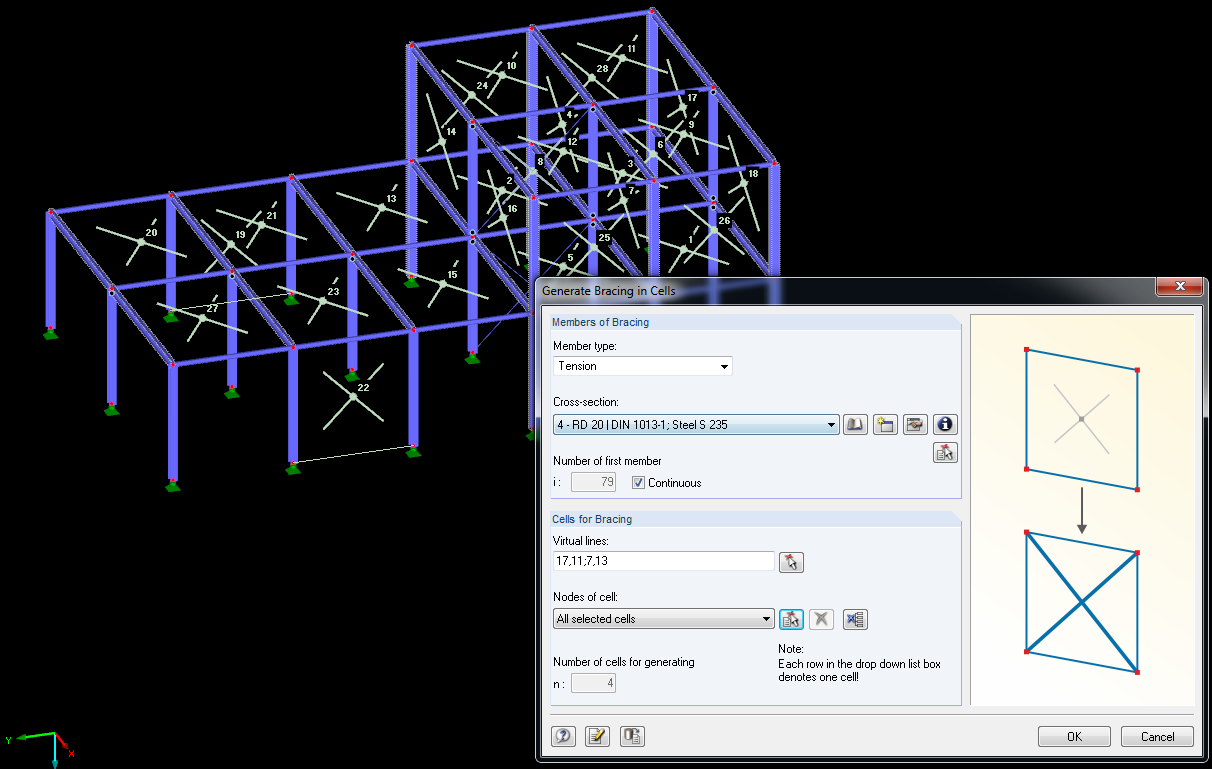Pick cross-section from model graphically
Image resolution: width=1212 pixels, height=769 pixels.
[946, 453]
